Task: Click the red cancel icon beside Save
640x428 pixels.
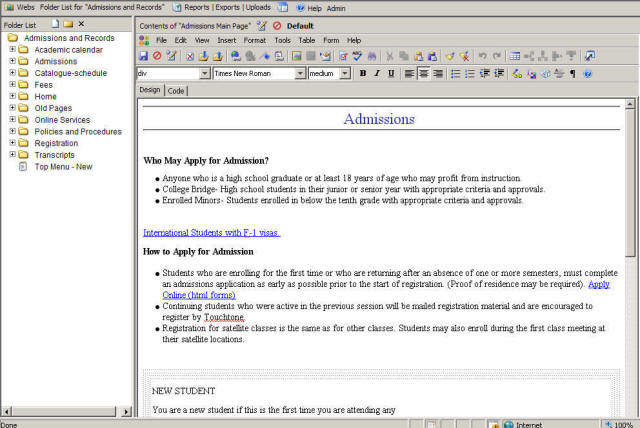Action: click(157, 56)
